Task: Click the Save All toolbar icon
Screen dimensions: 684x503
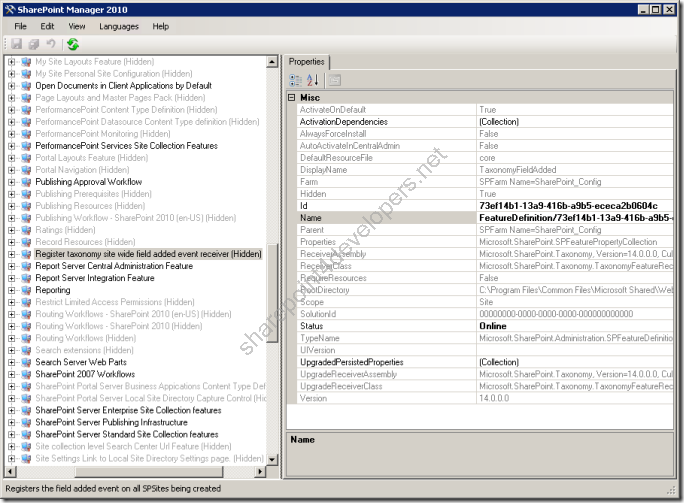Action: click(34, 44)
